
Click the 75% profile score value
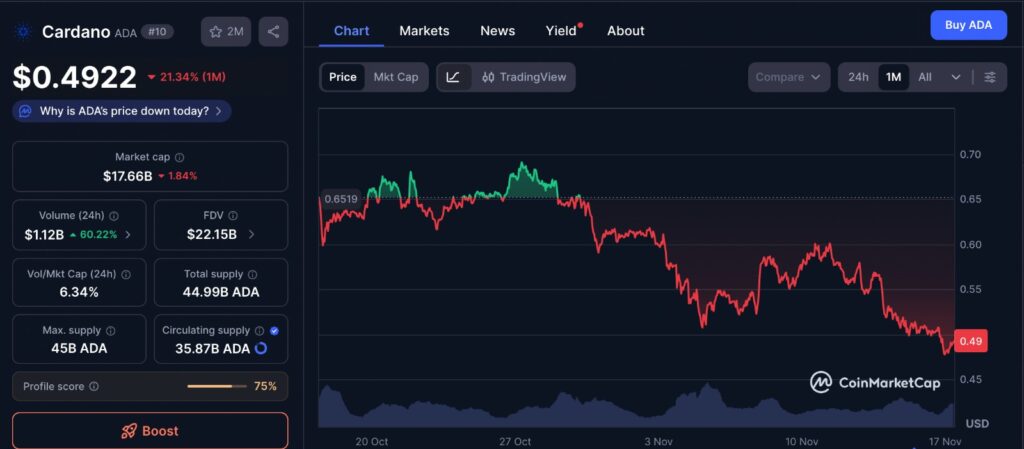click(265, 386)
